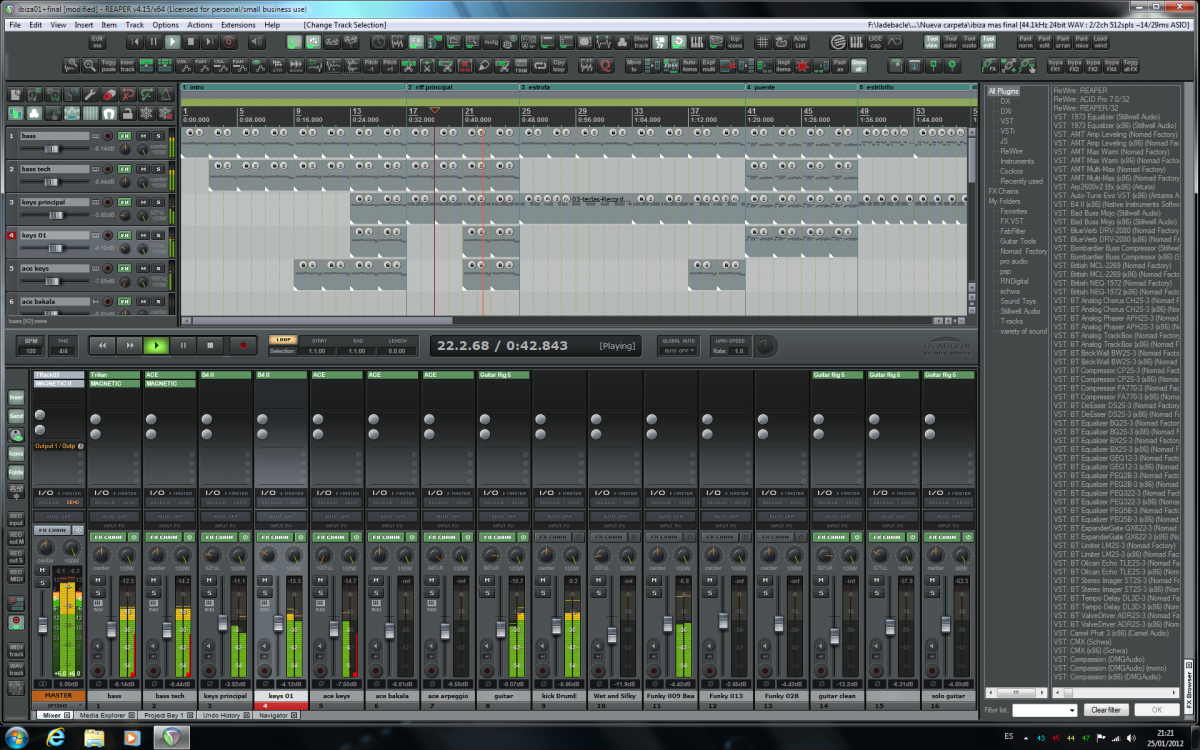Click the Cpy loop toolbar button
The image size is (1200, 750).
click(559, 65)
